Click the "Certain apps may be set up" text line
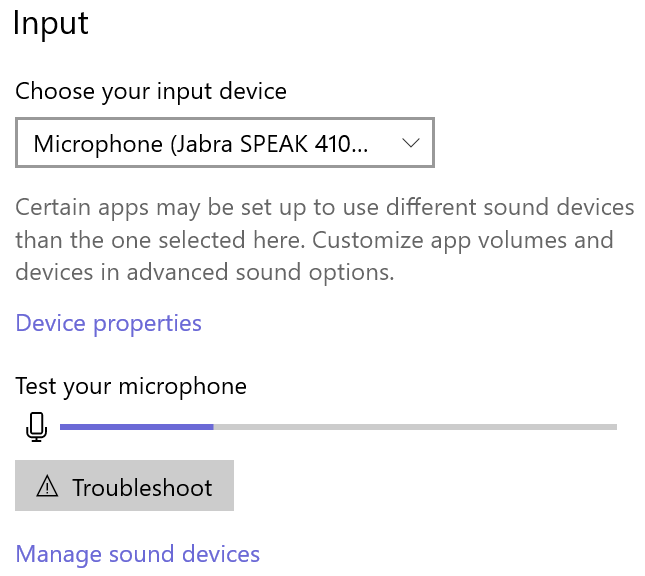 pyautogui.click(x=324, y=208)
